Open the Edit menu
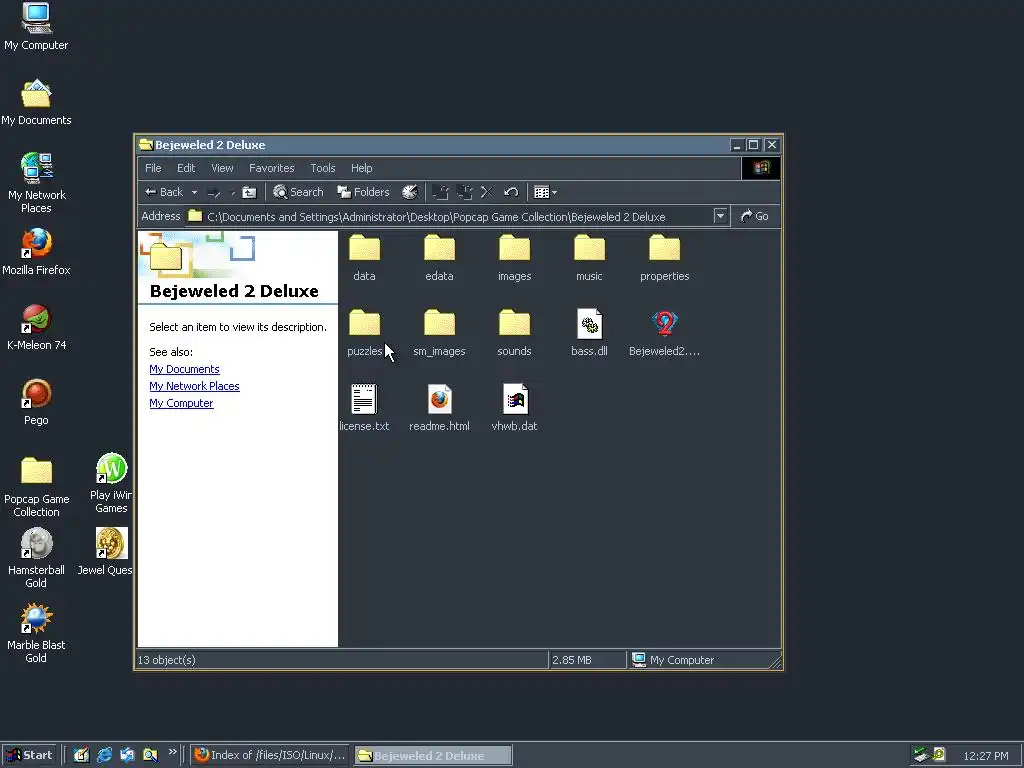Viewport: 1024px width, 768px height. pos(186,168)
